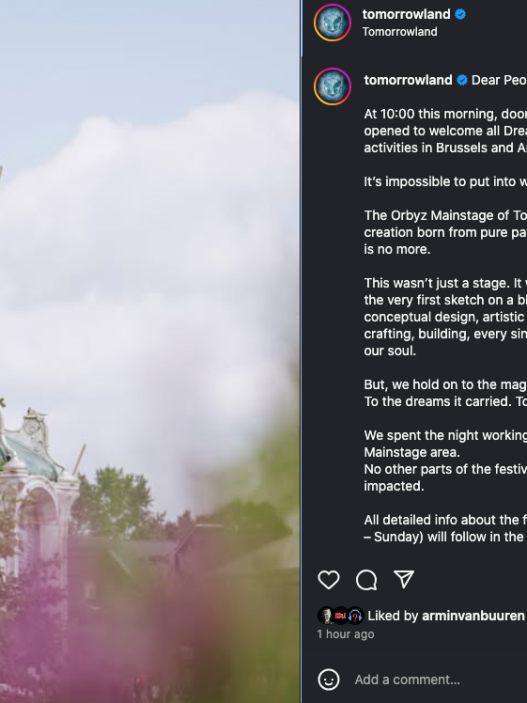
Task: Click the '1 hour ago' timestamp
Action: [x=345, y=634]
